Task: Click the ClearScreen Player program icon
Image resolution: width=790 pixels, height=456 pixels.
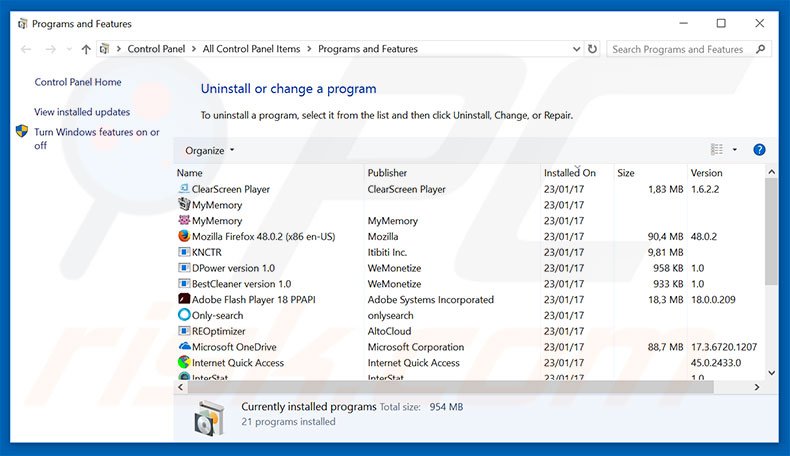Action: point(184,189)
